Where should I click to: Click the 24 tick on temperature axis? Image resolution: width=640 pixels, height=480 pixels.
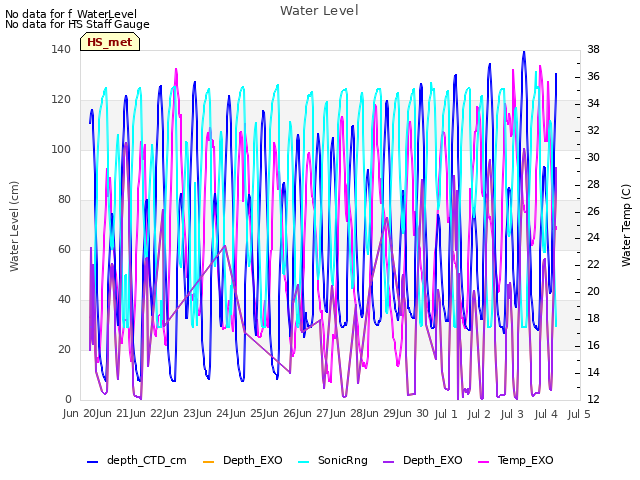[593, 238]
